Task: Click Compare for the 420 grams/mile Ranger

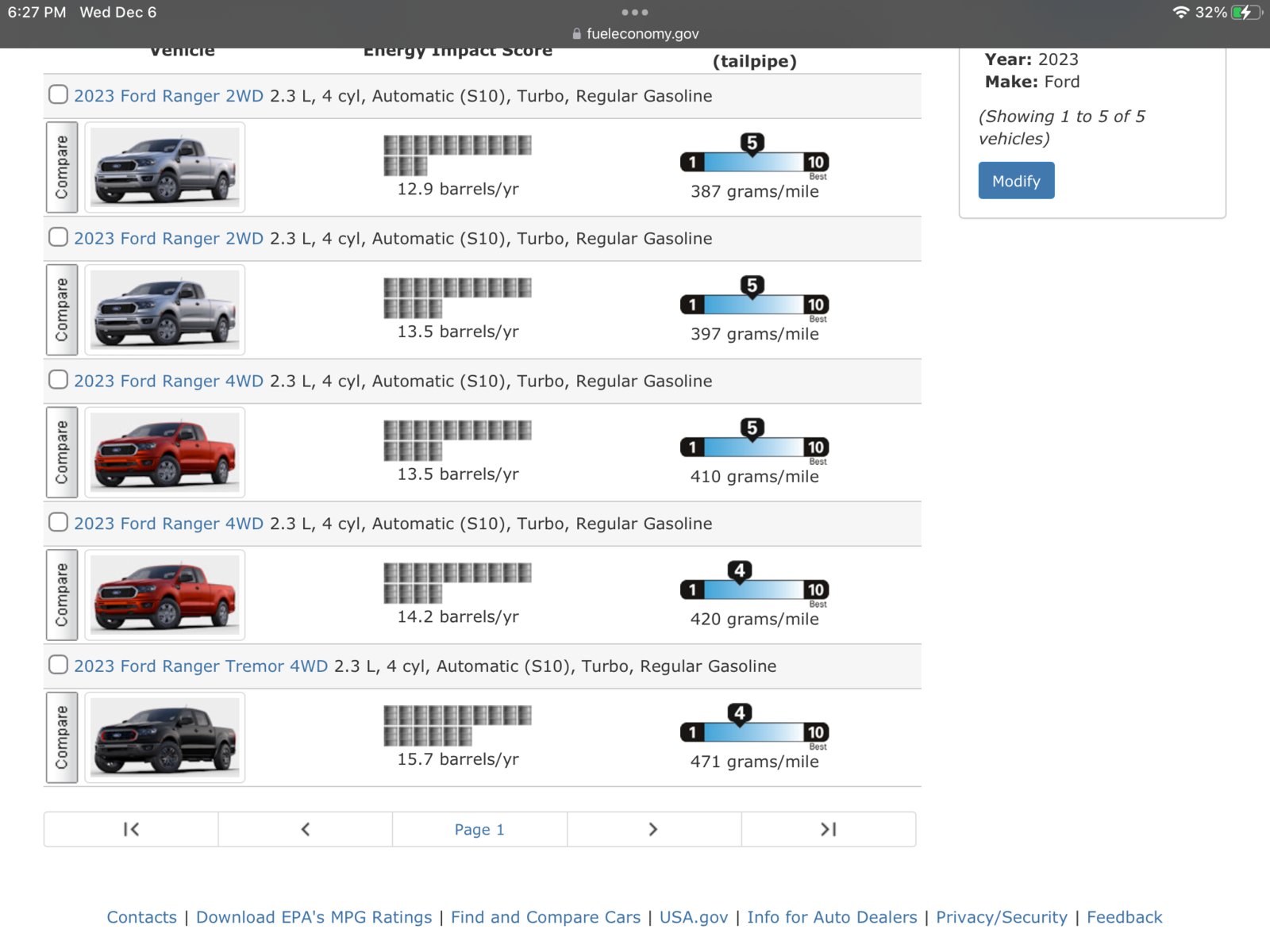Action: (x=62, y=595)
